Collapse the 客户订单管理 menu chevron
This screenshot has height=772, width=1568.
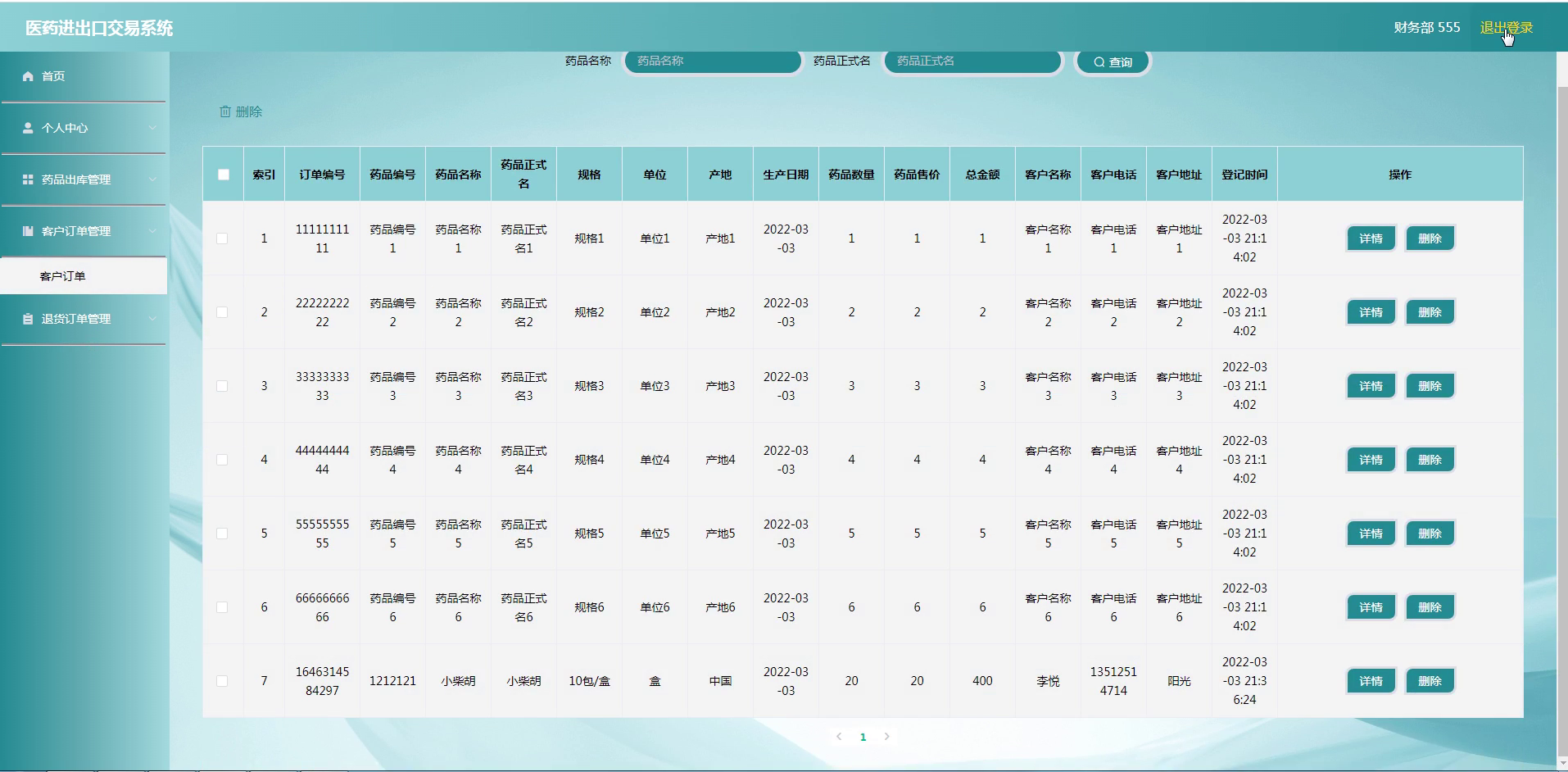[152, 231]
